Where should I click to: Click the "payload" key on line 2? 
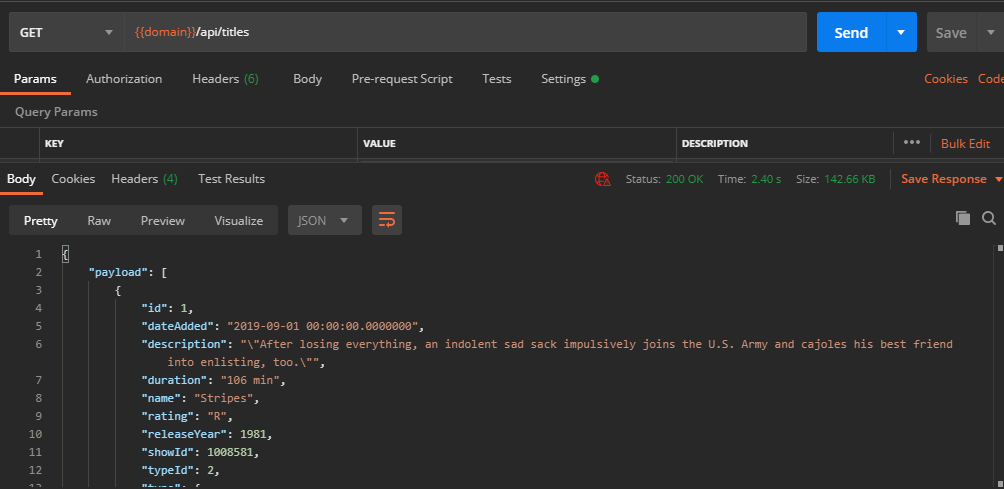pyautogui.click(x=118, y=273)
